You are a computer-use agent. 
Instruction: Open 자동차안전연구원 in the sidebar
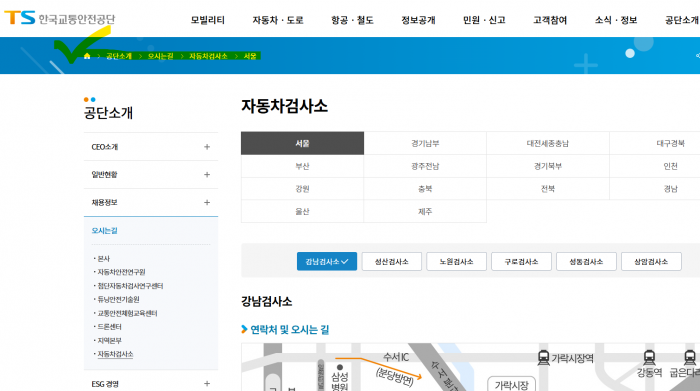[x=121, y=272]
